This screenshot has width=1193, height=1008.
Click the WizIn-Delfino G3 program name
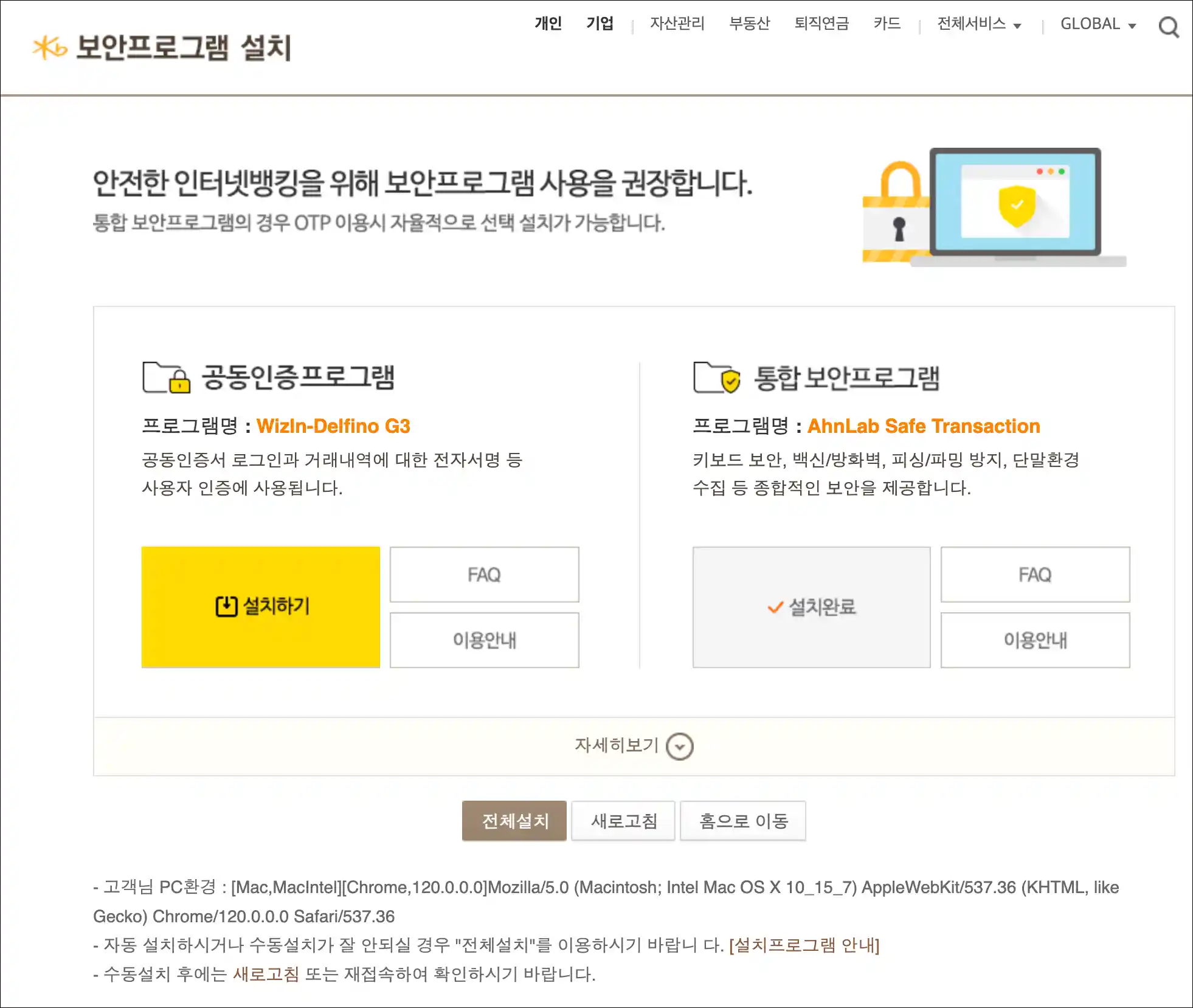coord(333,426)
